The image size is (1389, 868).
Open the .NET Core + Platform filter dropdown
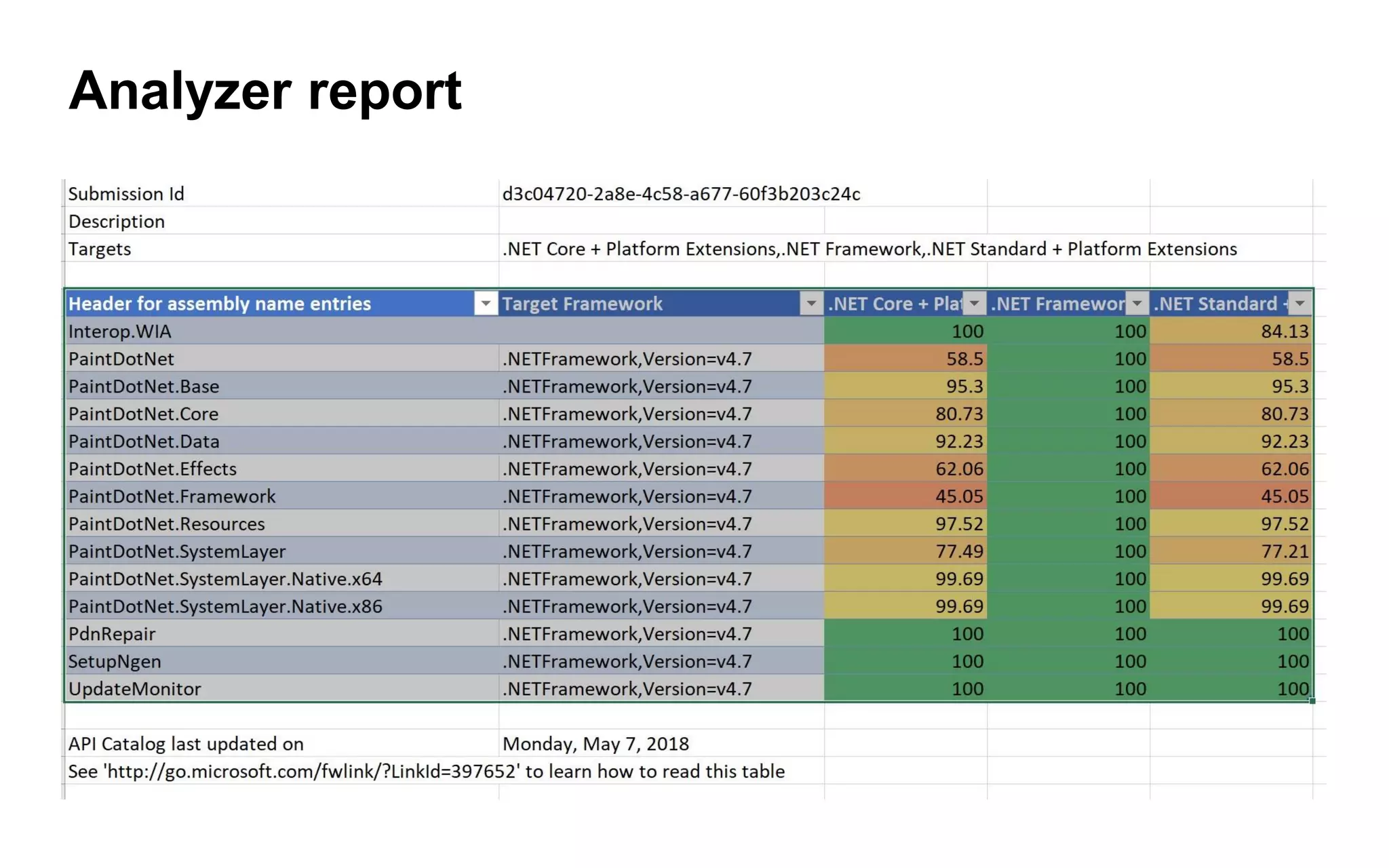click(975, 304)
